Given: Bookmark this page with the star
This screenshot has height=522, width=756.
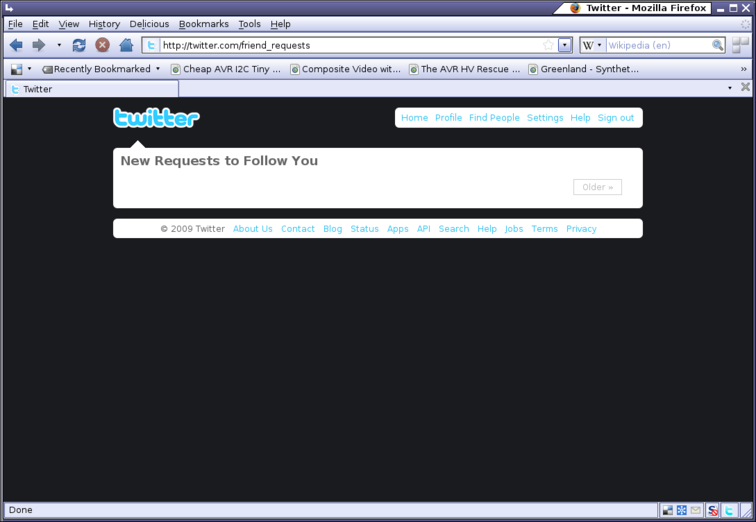Looking at the screenshot, I should 548,45.
